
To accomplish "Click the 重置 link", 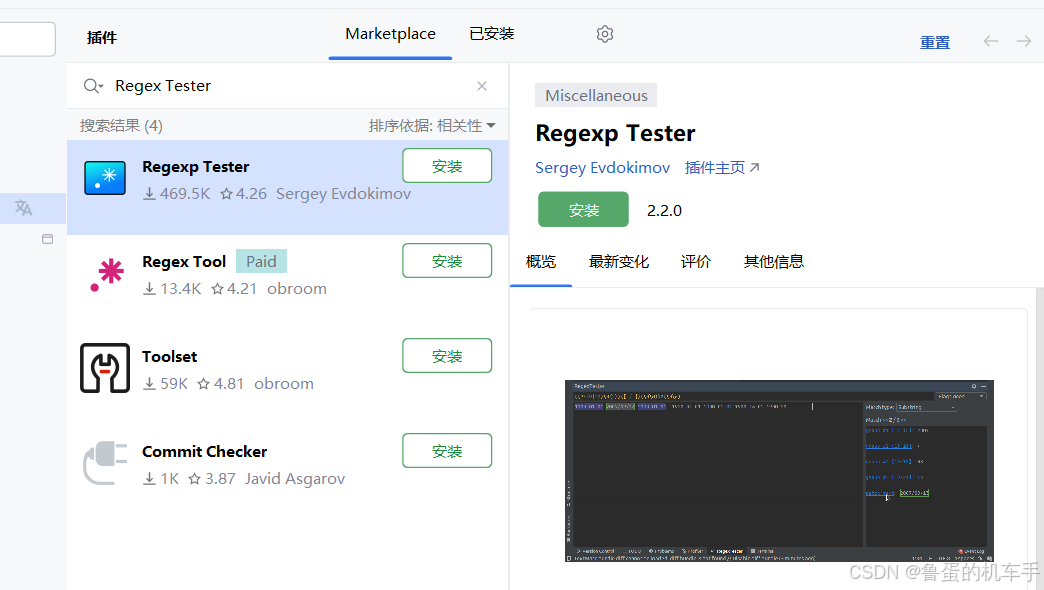I will tap(935, 43).
